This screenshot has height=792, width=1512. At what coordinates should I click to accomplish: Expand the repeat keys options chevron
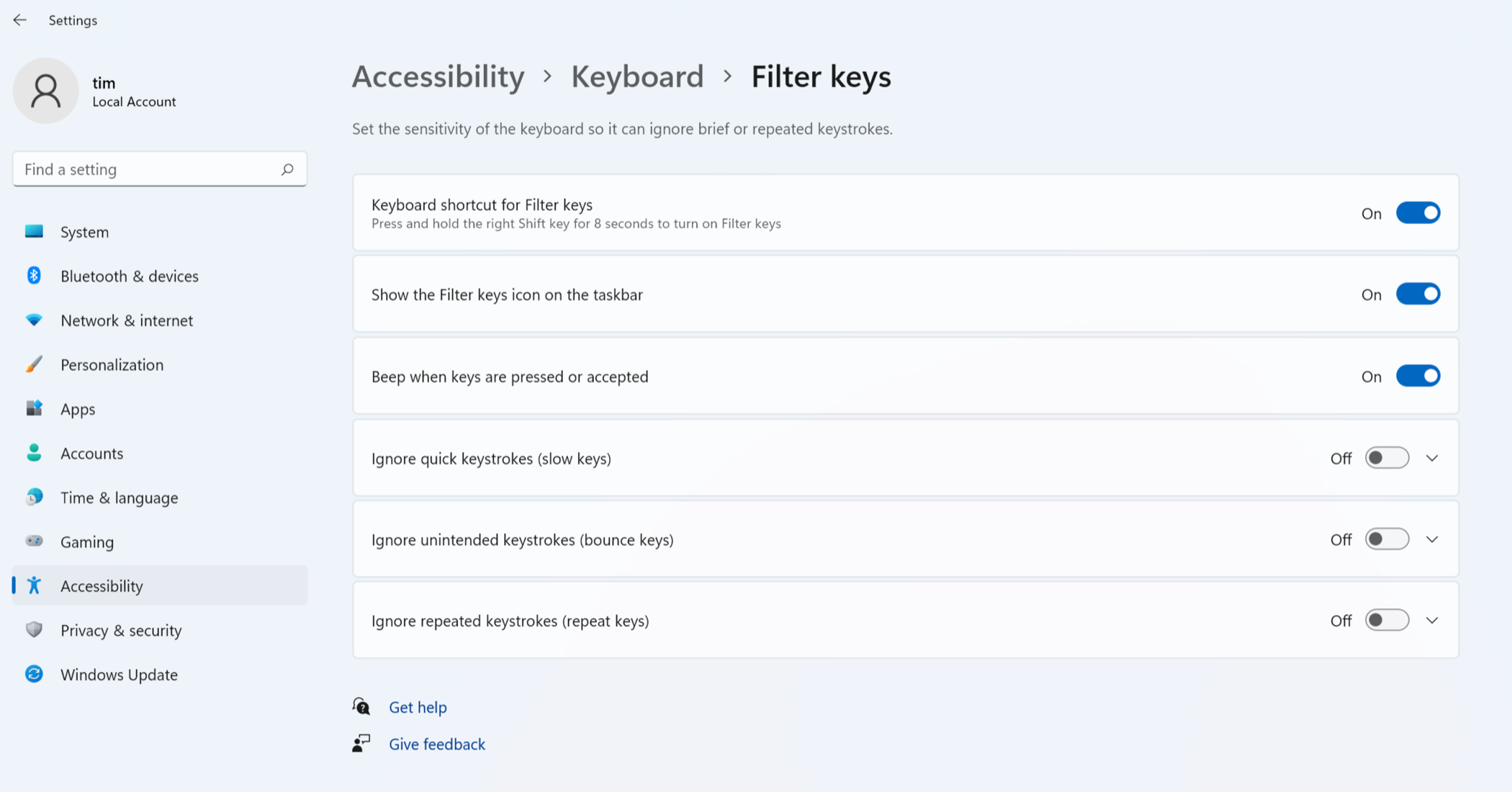(1432, 621)
